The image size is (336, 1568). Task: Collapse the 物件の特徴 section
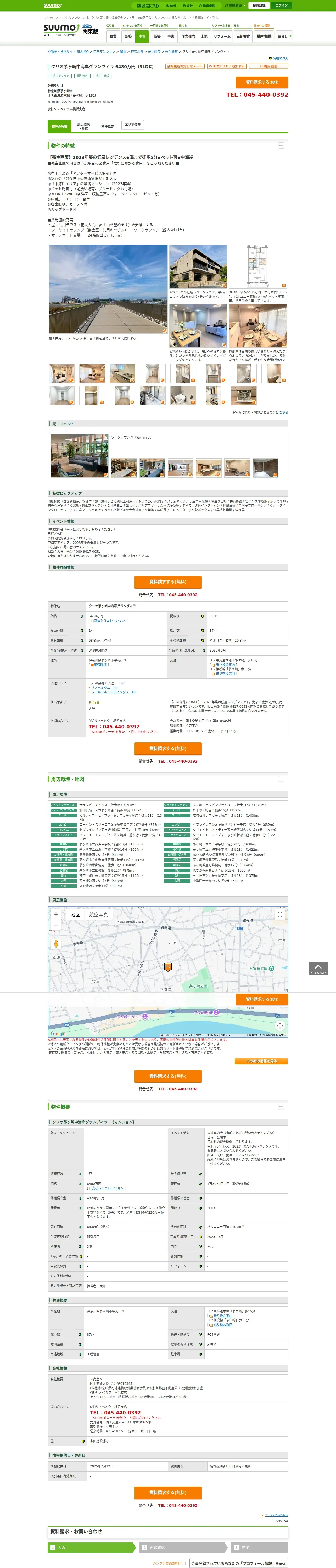click(281, 146)
